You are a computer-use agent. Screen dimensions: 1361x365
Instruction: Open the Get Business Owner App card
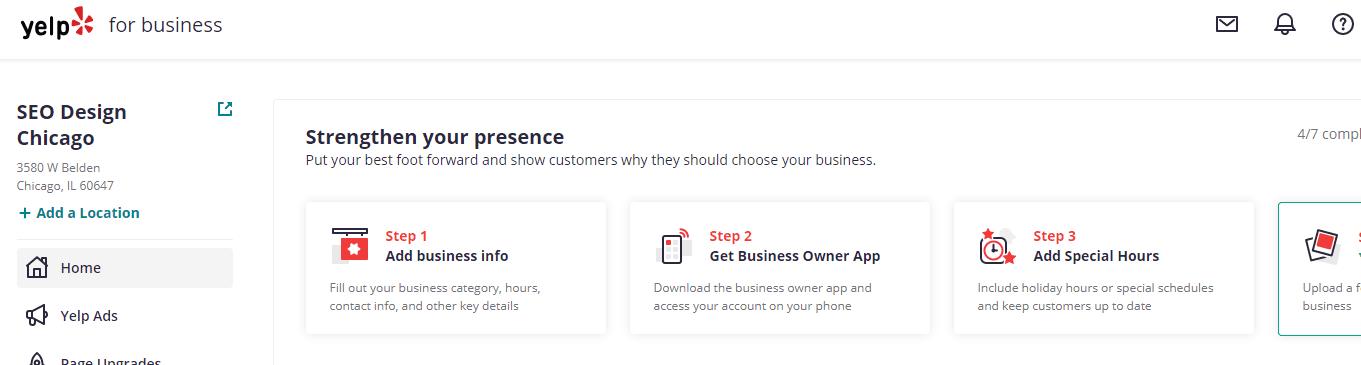click(x=780, y=268)
